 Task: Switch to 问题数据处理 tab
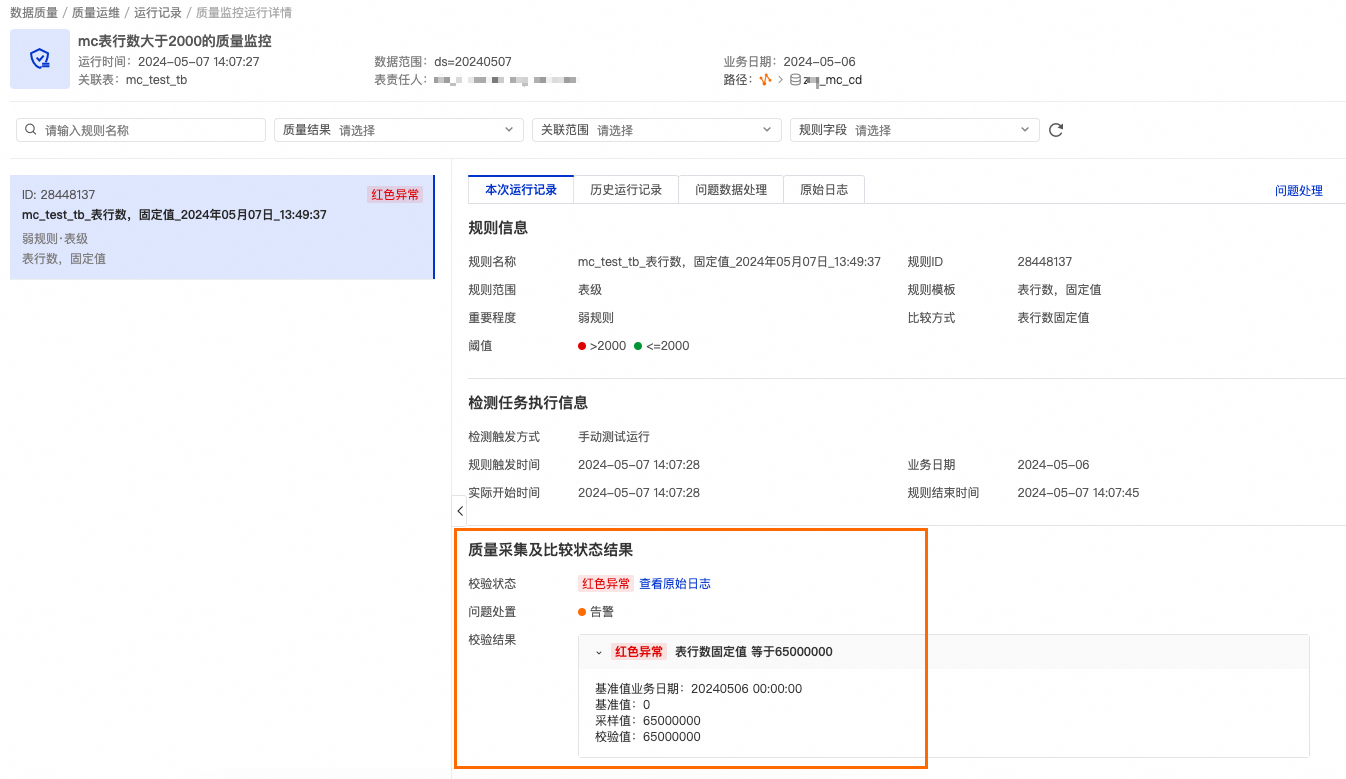click(x=731, y=190)
